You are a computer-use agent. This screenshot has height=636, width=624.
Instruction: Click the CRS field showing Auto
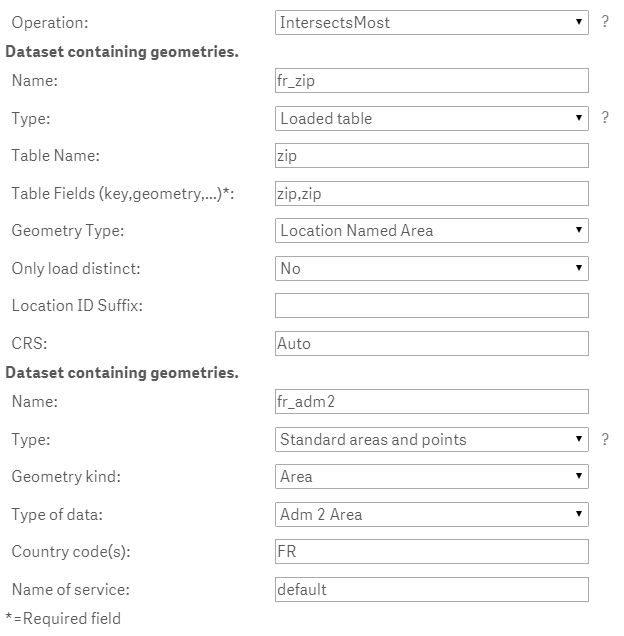432,343
